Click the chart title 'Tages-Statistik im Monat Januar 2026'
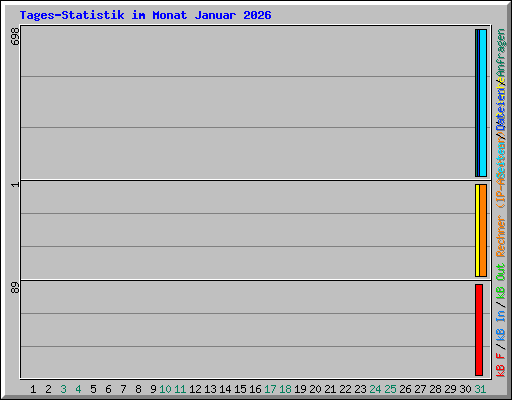The width and height of the screenshot is (512, 400). pyautogui.click(x=145, y=15)
